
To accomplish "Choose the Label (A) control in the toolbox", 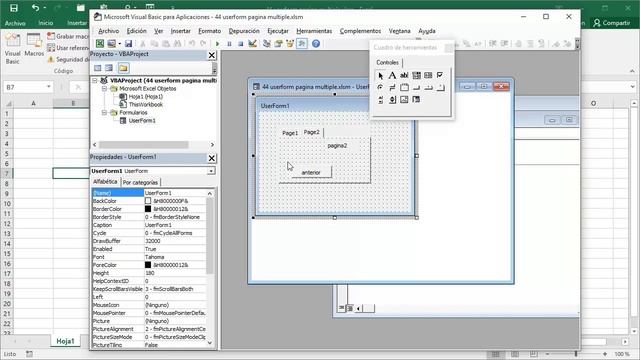I will (x=392, y=76).
